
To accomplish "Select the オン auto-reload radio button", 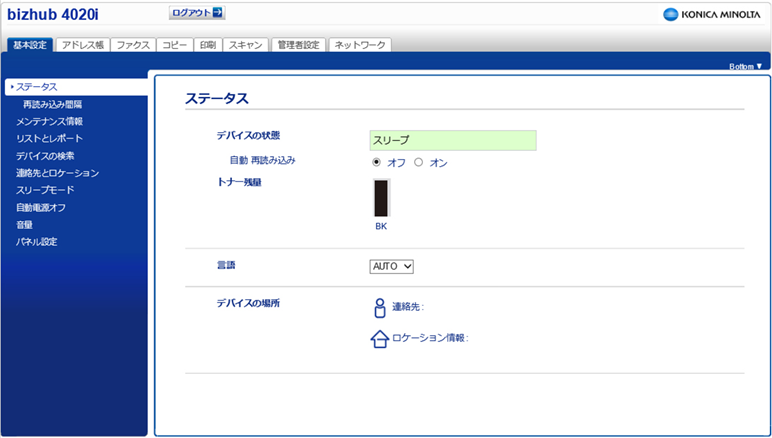I will pyautogui.click(x=419, y=161).
